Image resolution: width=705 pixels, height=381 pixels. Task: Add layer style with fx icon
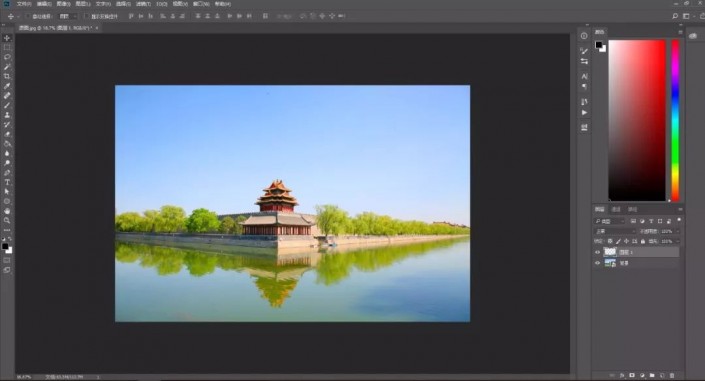tap(622, 375)
